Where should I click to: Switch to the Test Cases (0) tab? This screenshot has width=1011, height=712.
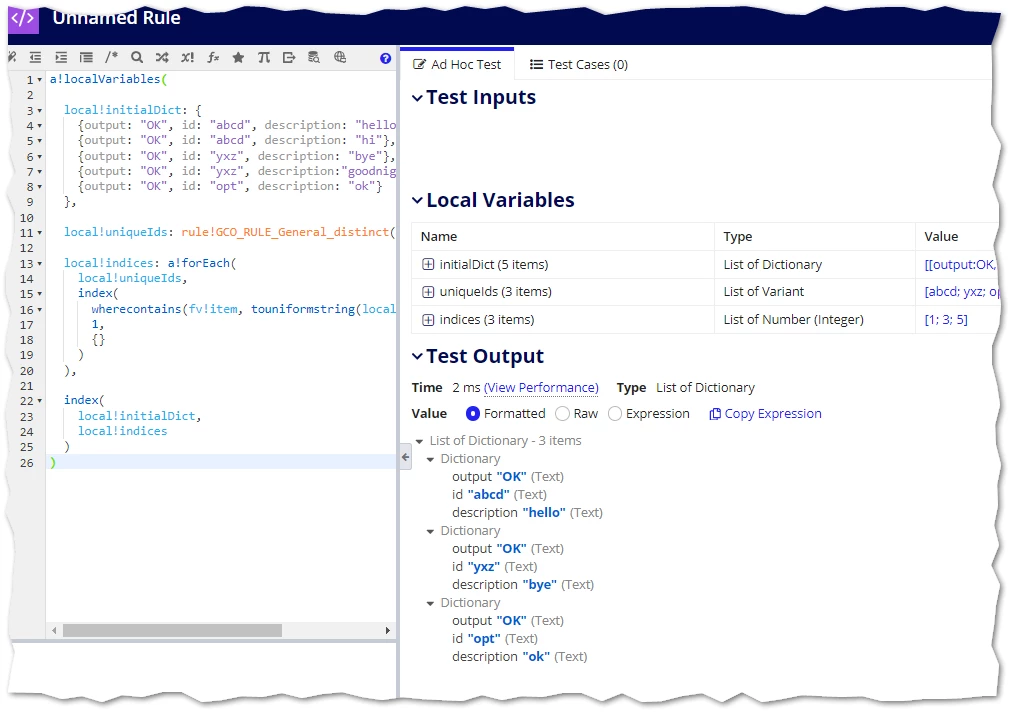578,64
